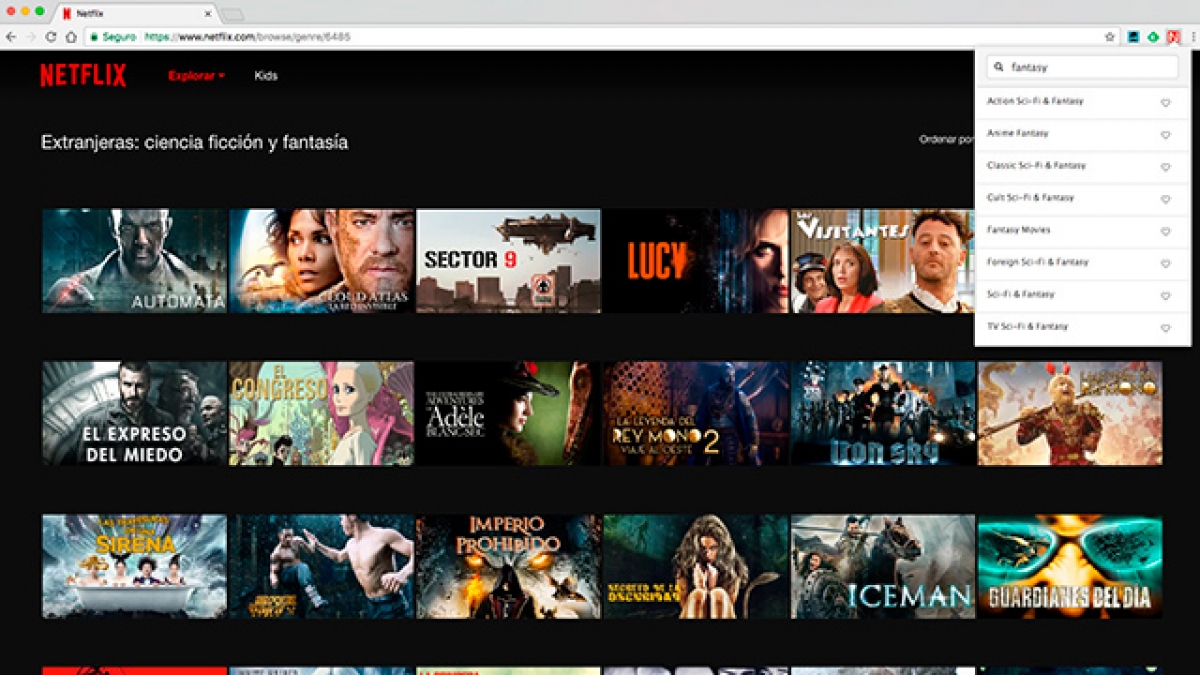
Task: Expand the Explorar dropdown
Action: coord(196,76)
